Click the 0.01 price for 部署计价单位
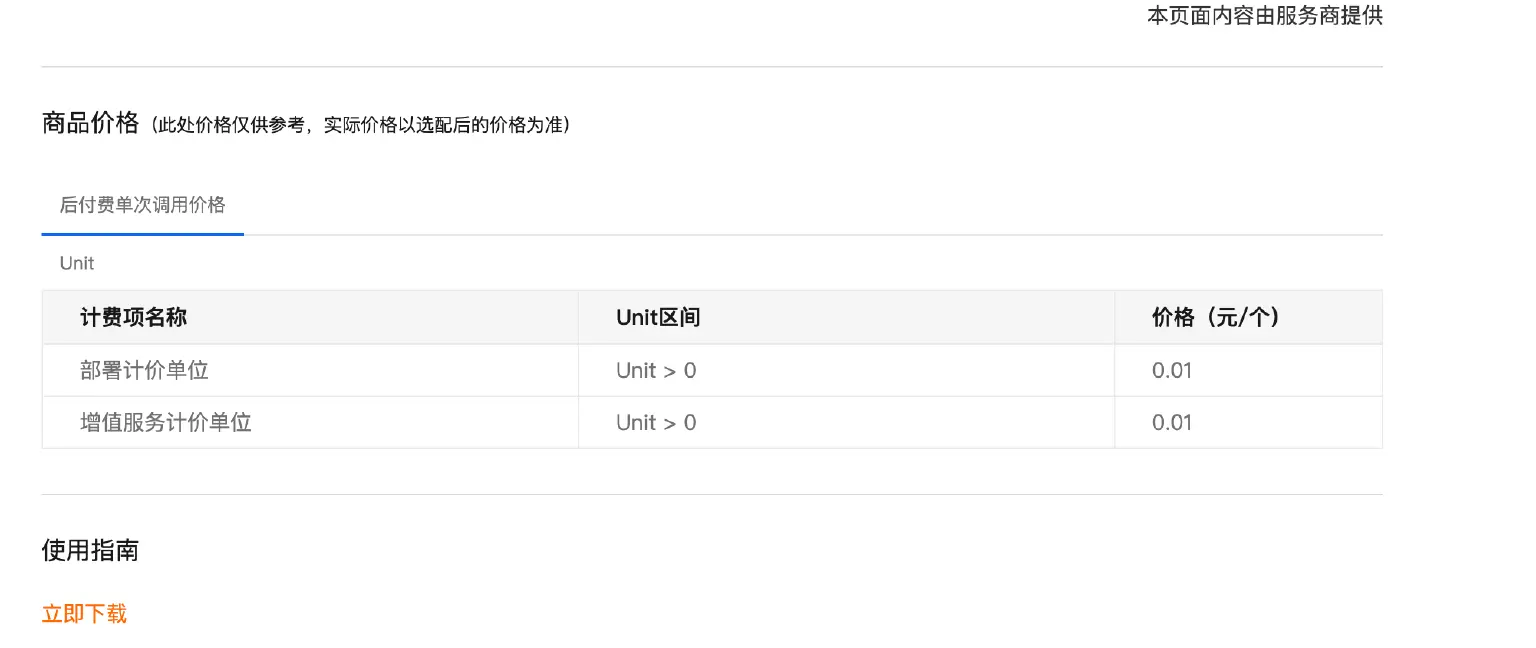Viewport: 1536px width, 648px height. [1172, 370]
